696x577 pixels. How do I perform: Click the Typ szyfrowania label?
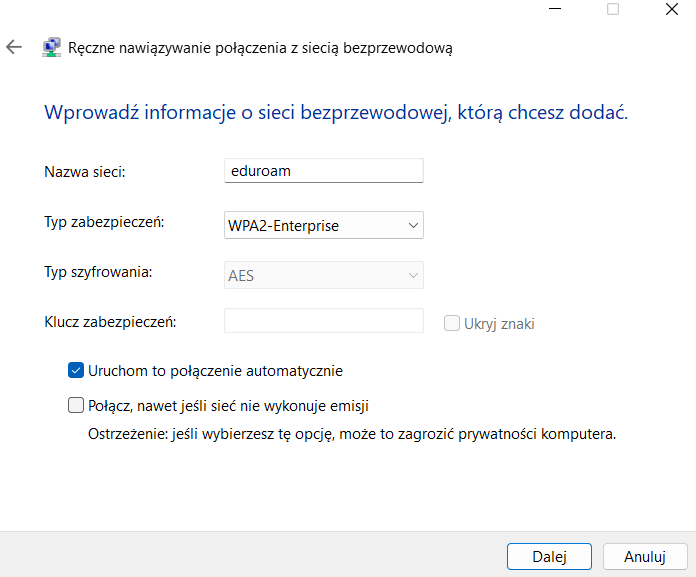pos(98,272)
